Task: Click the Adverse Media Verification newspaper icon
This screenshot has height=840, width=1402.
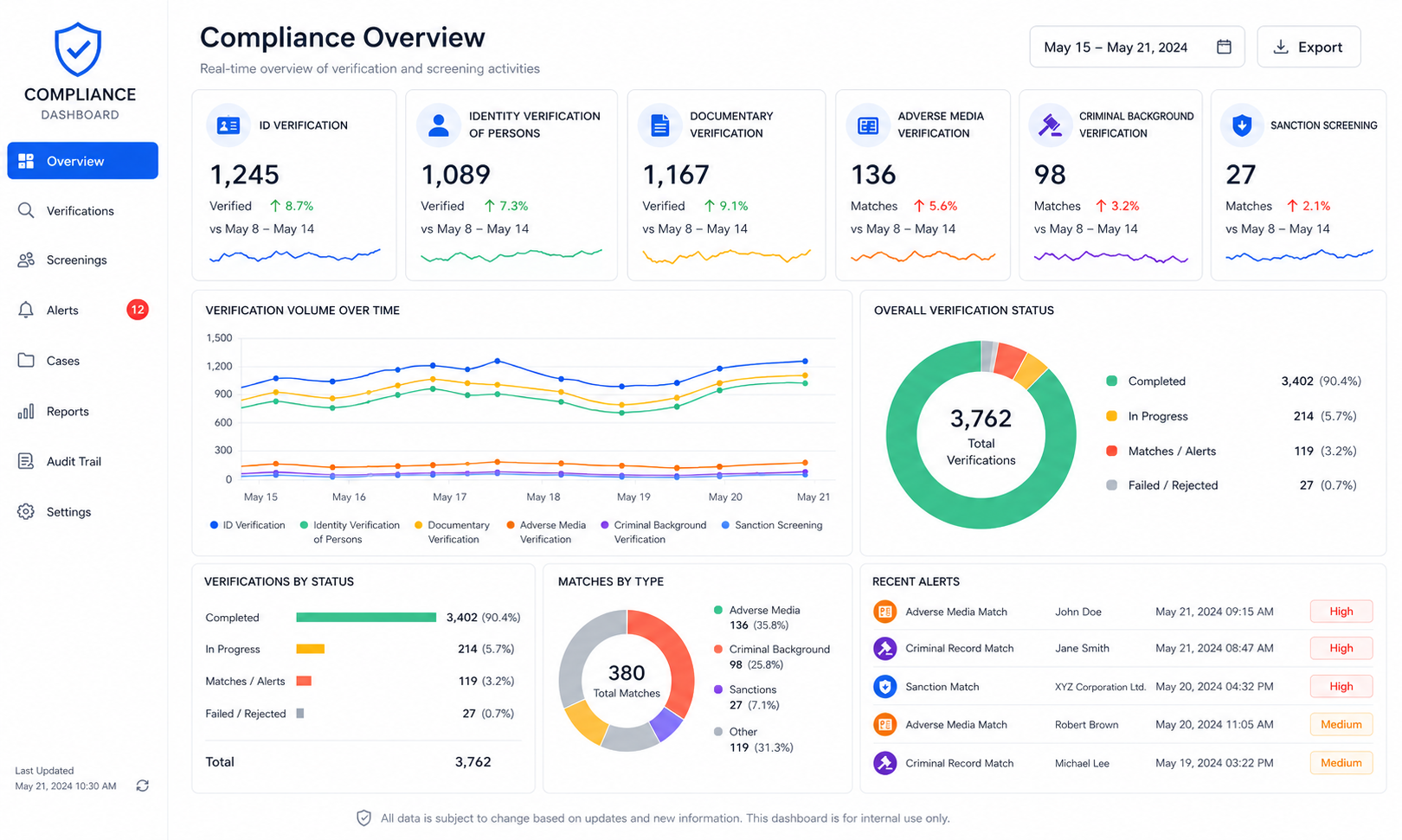Action: 868,125
